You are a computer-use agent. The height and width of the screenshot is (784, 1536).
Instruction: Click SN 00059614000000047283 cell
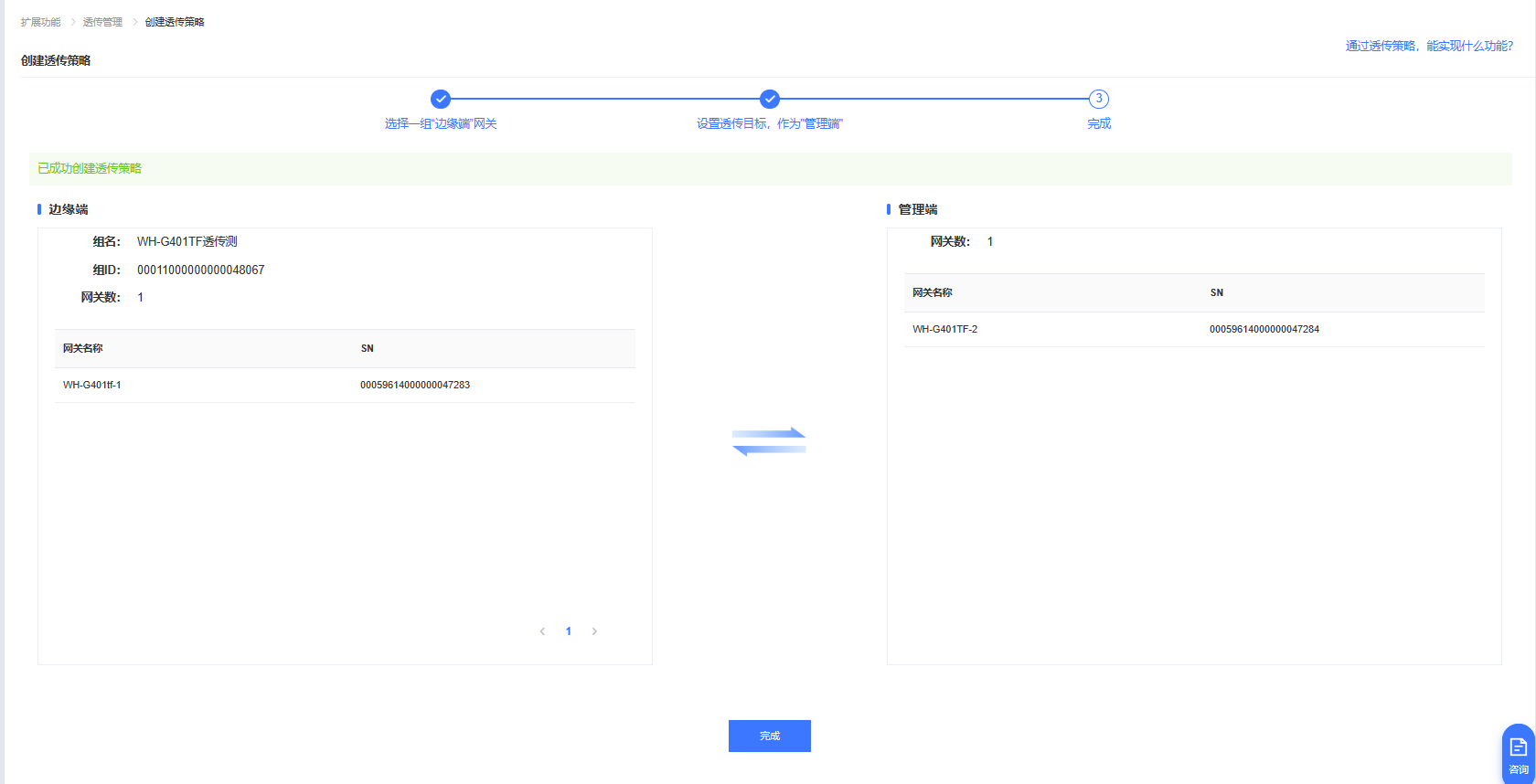tap(415, 385)
